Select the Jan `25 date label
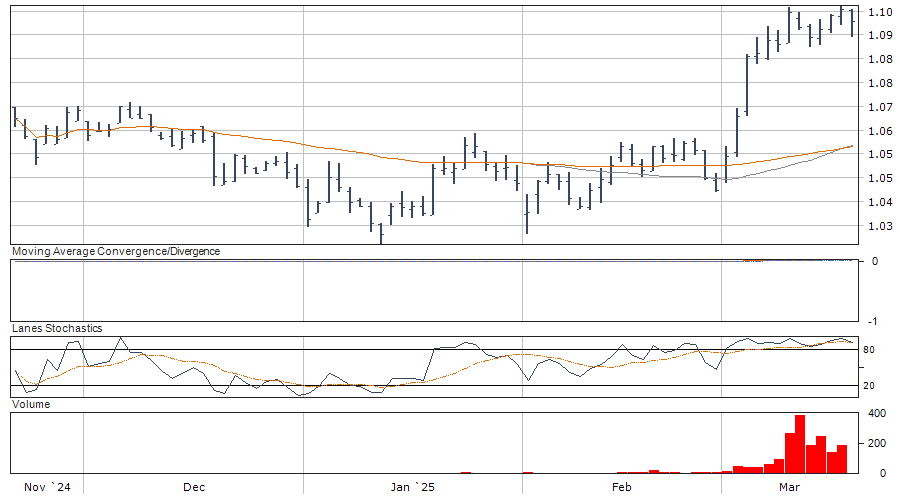Viewport: 900px width, 500px height. coord(412,488)
